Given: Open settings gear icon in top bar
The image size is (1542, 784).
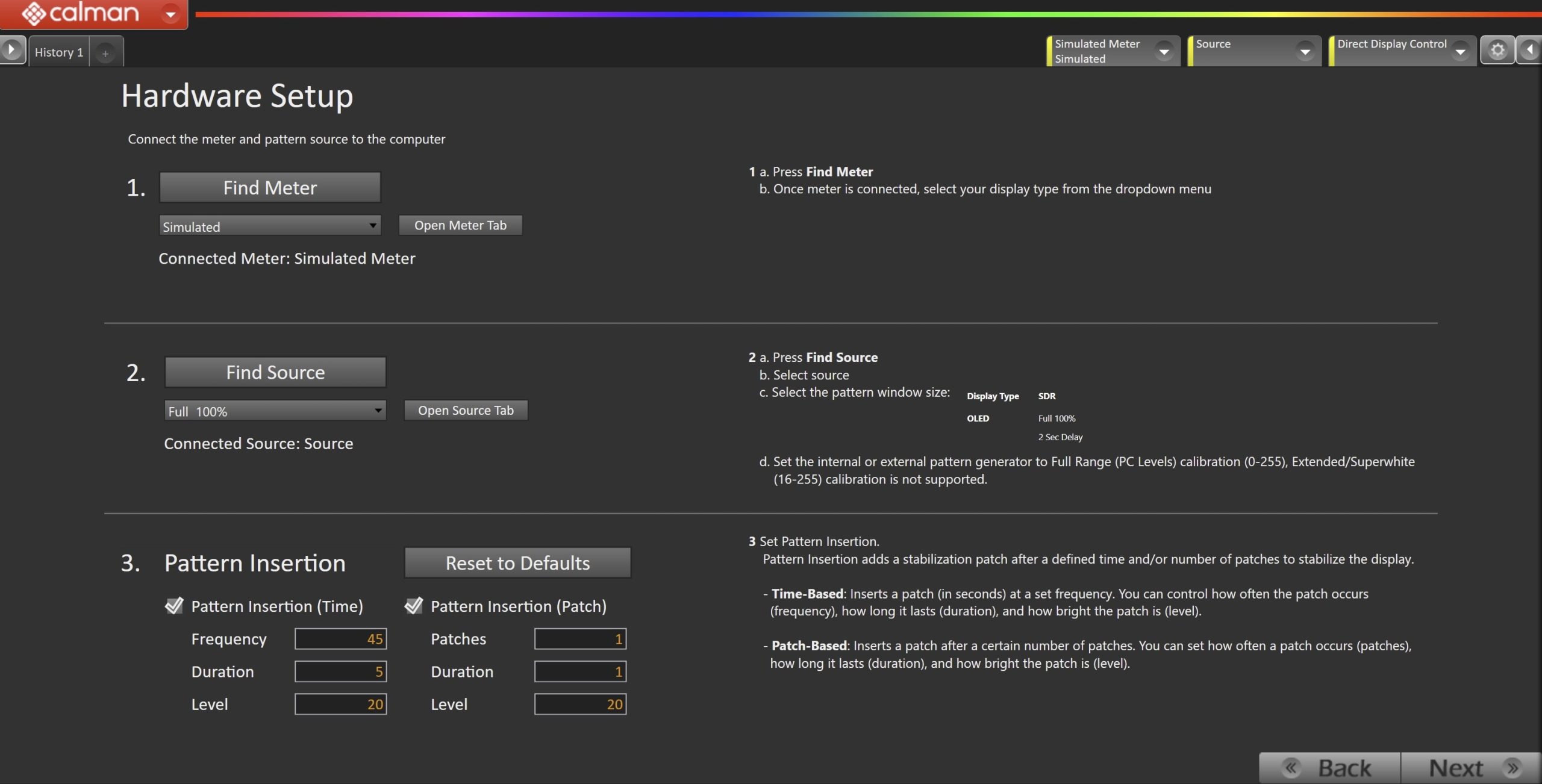Looking at the screenshot, I should [x=1497, y=51].
